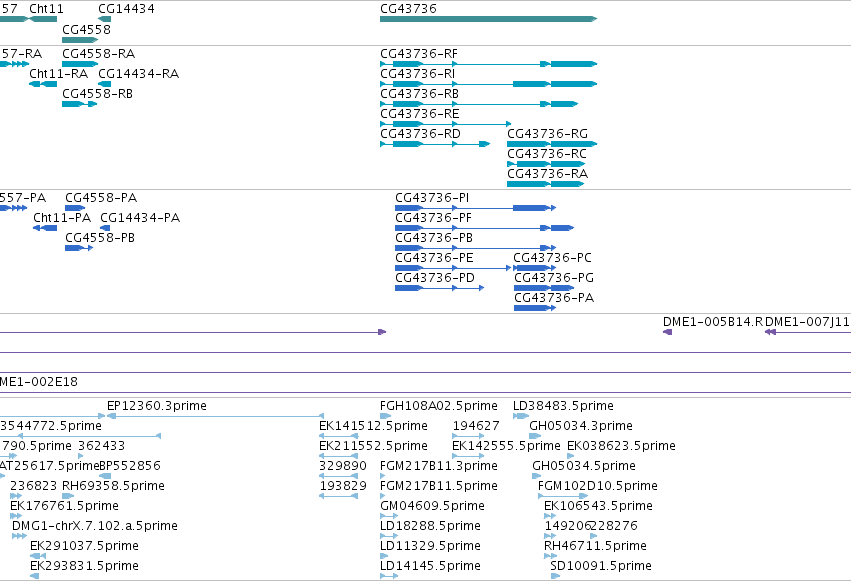851x581 pixels.
Task: Select the SD10091.5prime feature label
Action: tap(601, 566)
